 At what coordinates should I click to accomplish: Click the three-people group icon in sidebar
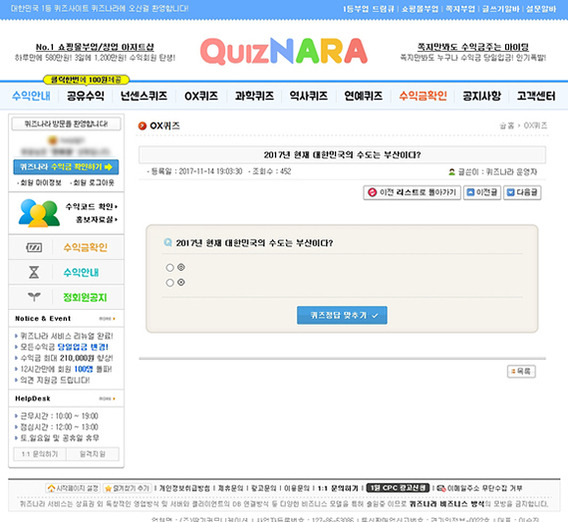(39, 213)
